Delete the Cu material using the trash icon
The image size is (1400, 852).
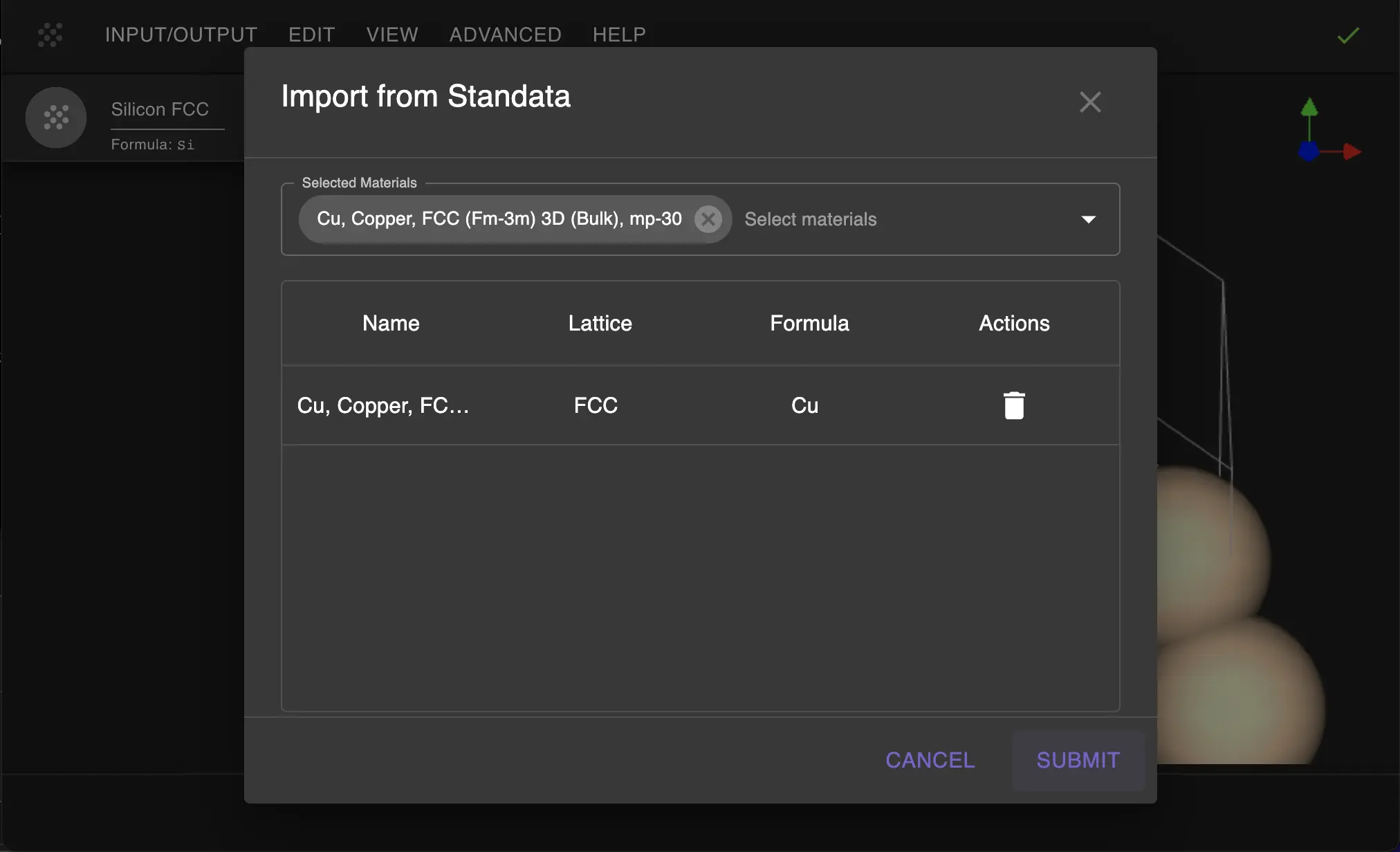[x=1013, y=405]
